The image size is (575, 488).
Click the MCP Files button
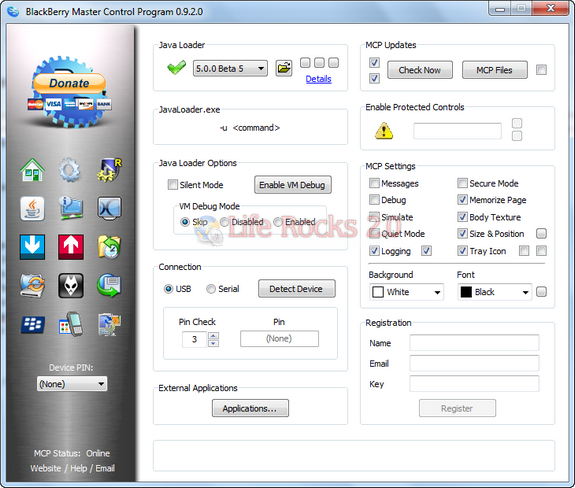(x=495, y=70)
